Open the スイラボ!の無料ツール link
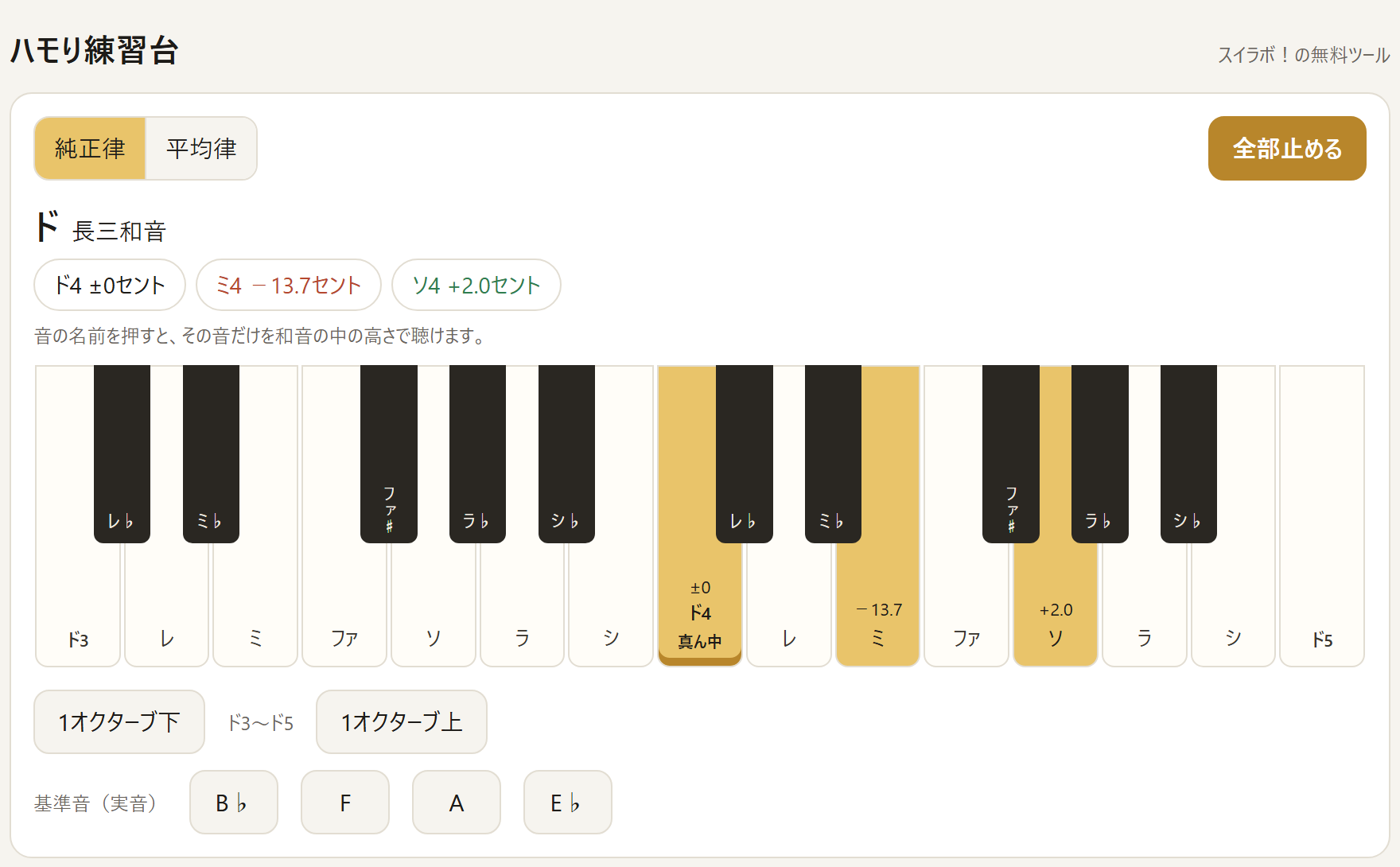The height and width of the screenshot is (867, 1400). click(1304, 55)
